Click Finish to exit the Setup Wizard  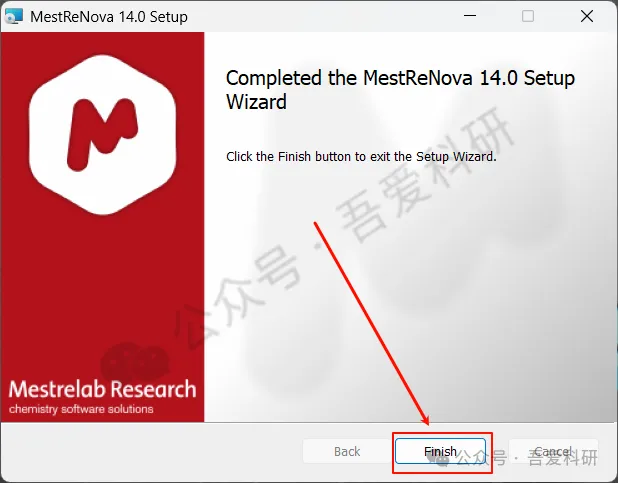pyautogui.click(x=440, y=451)
